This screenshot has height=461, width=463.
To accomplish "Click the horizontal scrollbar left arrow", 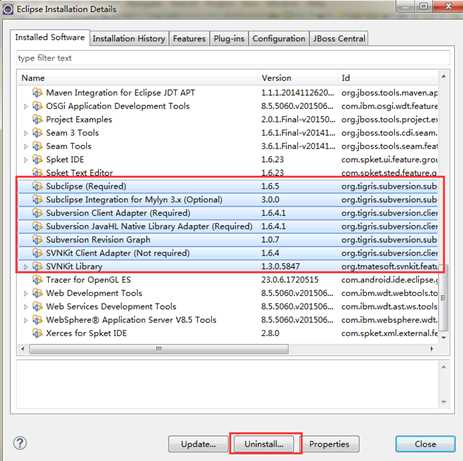I will tap(22, 349).
